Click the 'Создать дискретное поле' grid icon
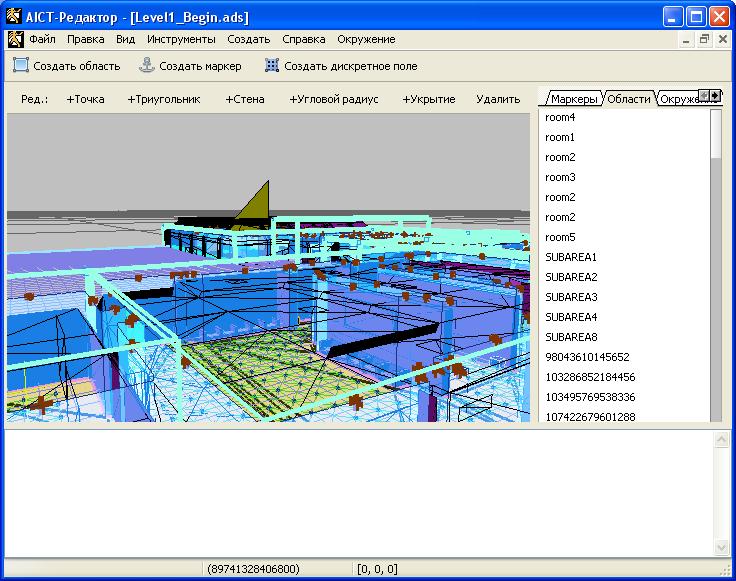 click(272, 66)
